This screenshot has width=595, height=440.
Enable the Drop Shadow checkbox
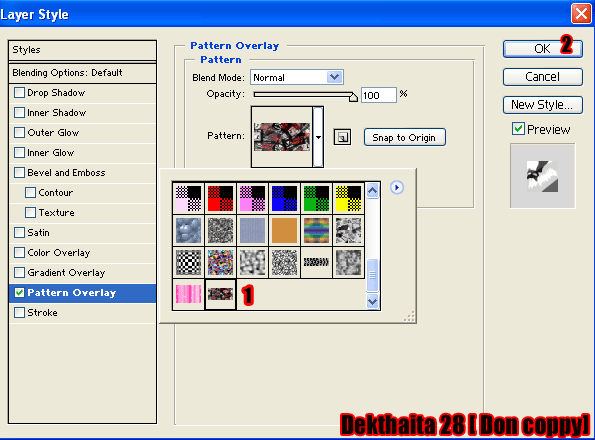(19, 93)
